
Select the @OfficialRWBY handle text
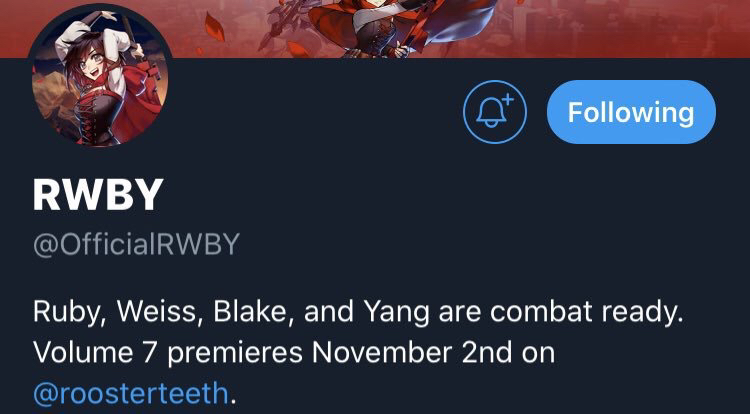pos(136,245)
